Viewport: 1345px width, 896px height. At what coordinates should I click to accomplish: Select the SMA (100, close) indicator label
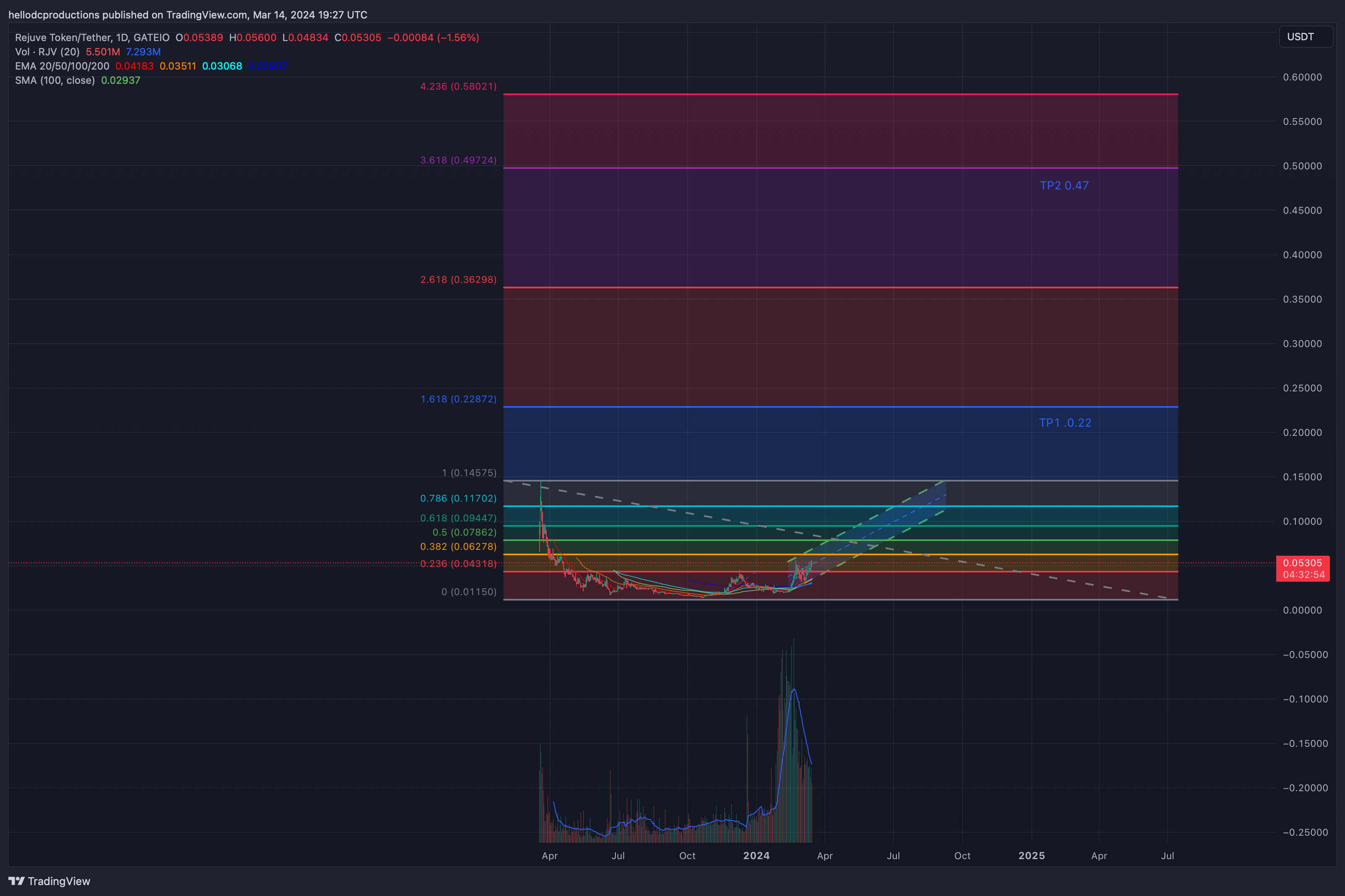[55, 80]
